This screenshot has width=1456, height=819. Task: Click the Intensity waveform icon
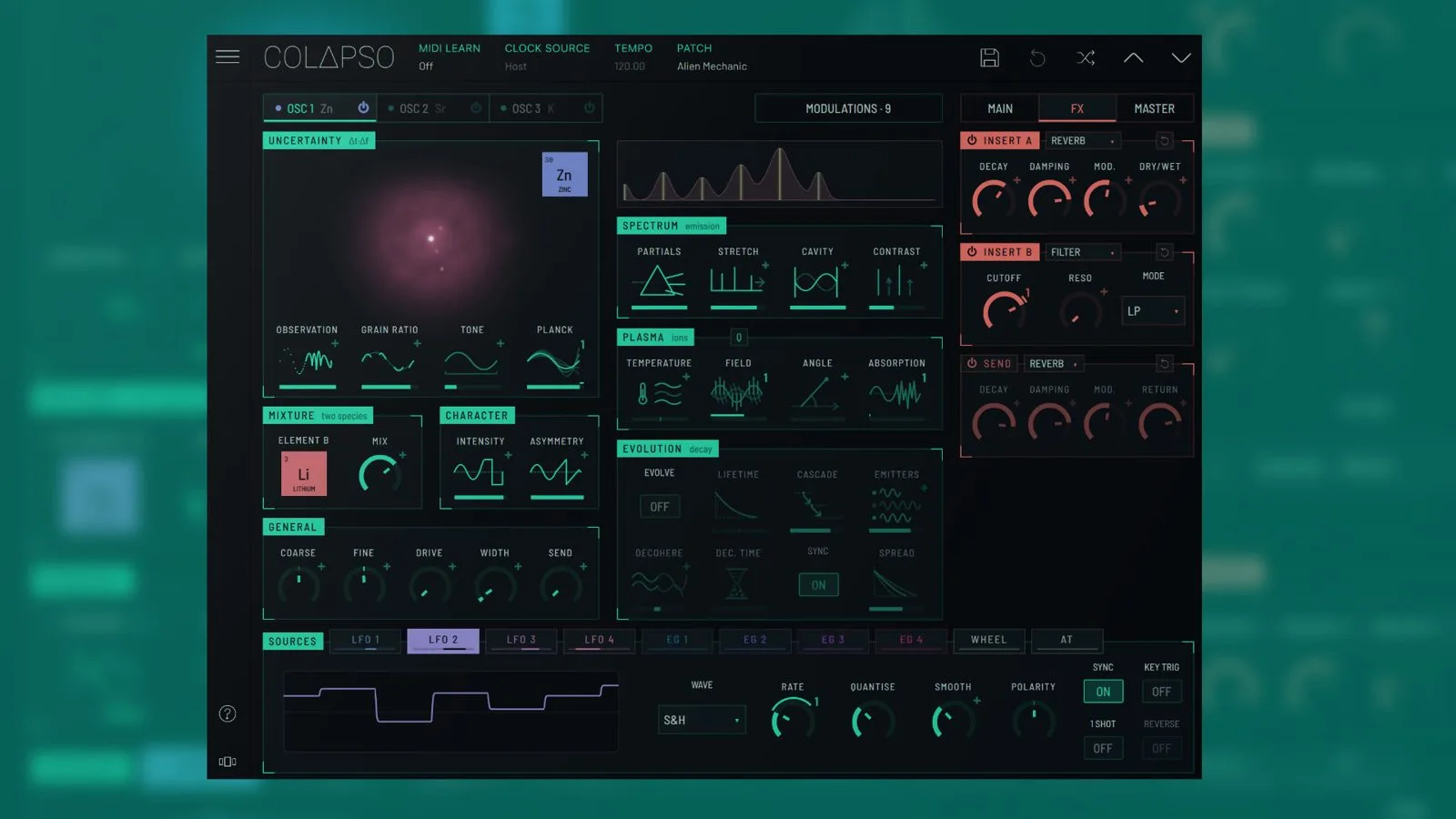479,472
